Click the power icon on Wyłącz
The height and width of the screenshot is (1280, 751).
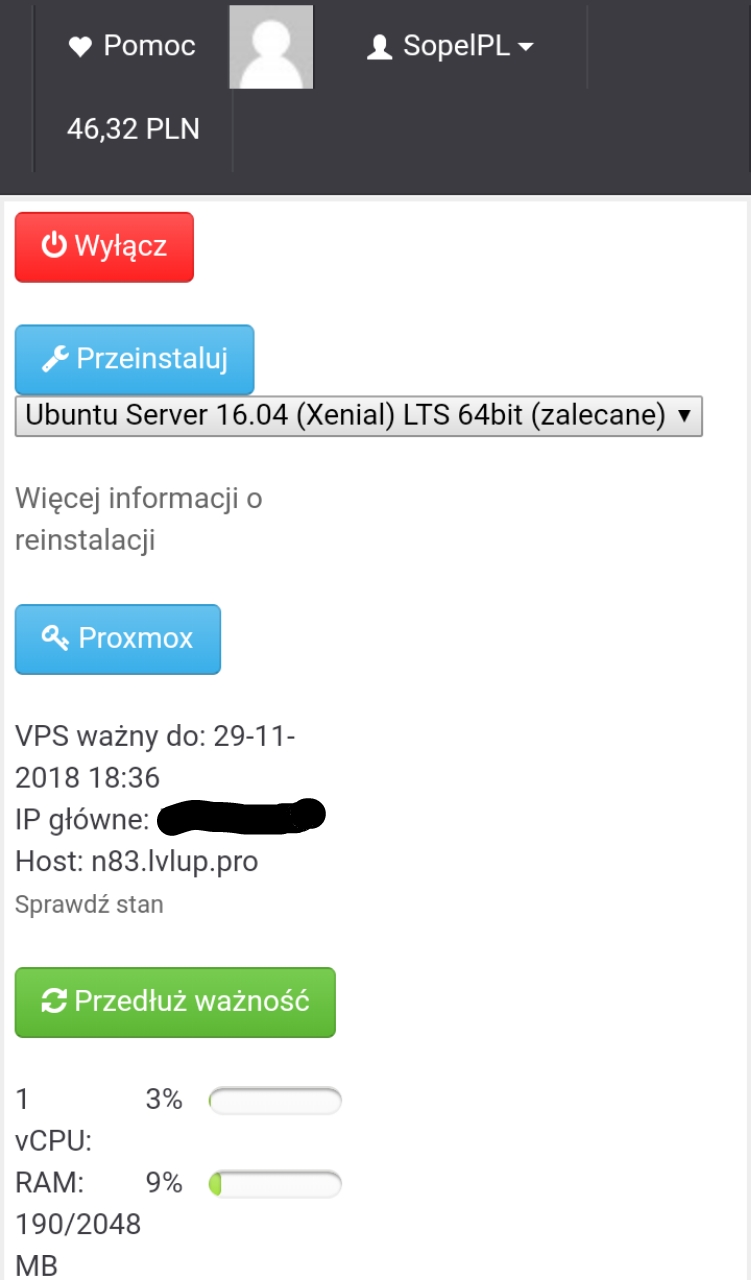pos(53,246)
